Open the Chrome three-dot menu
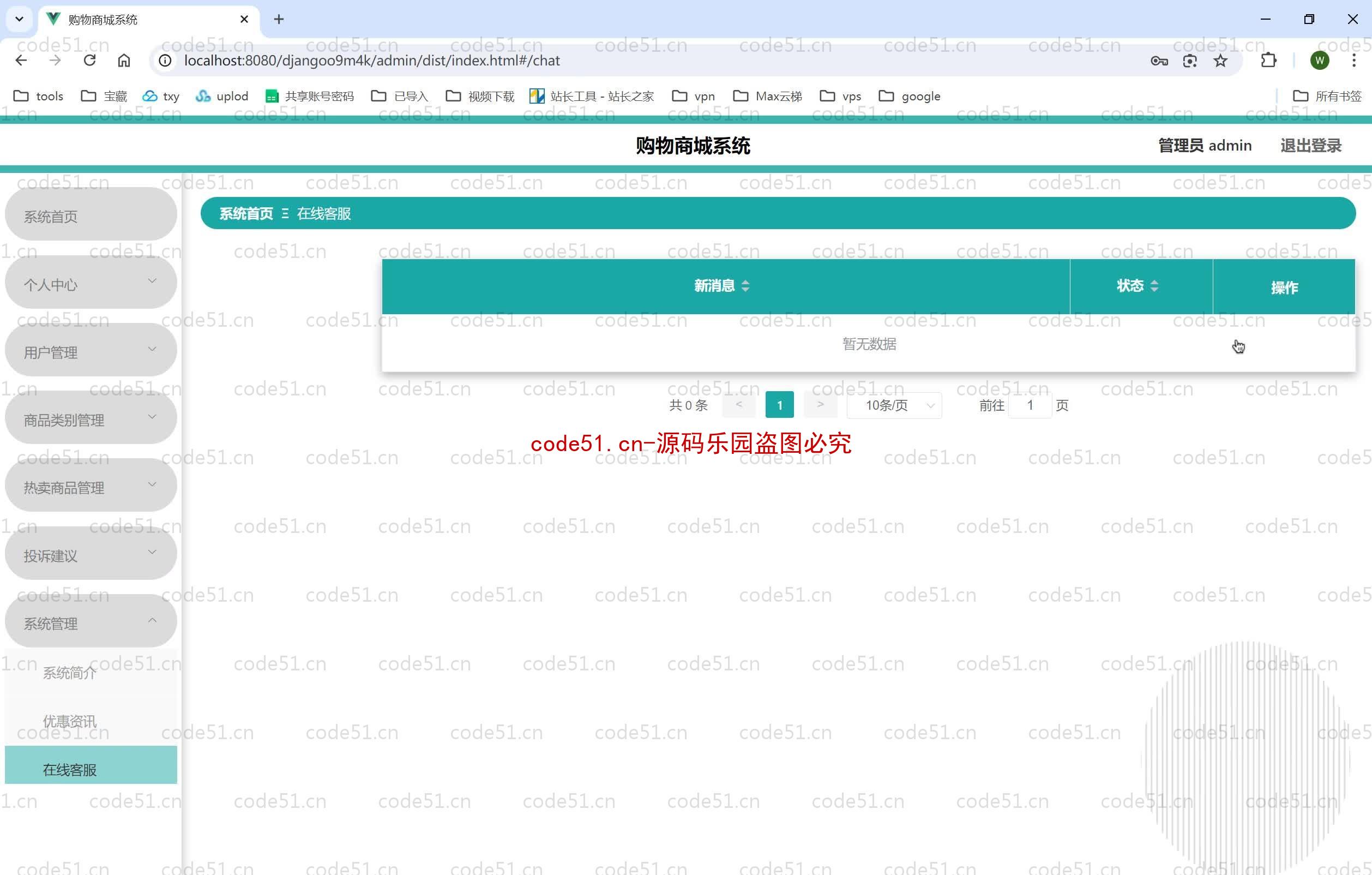This screenshot has width=1372, height=875. (x=1354, y=61)
